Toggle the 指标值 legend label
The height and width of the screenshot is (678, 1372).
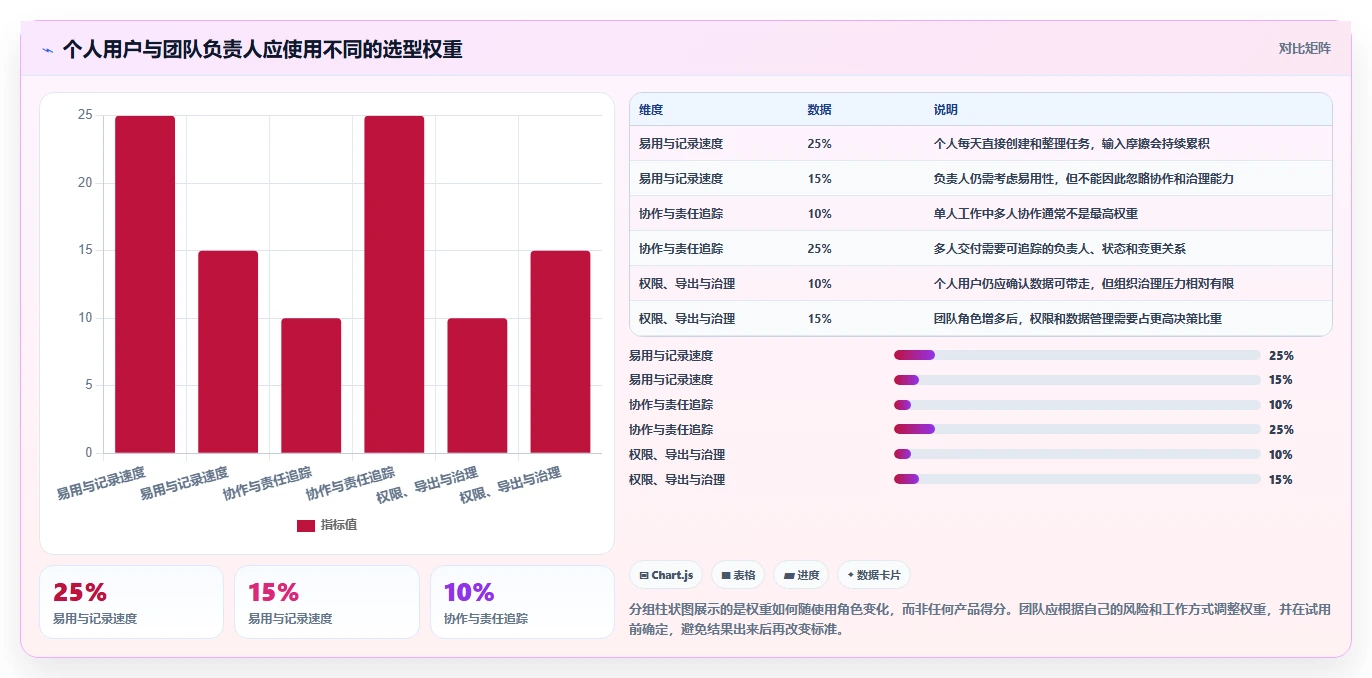point(339,525)
